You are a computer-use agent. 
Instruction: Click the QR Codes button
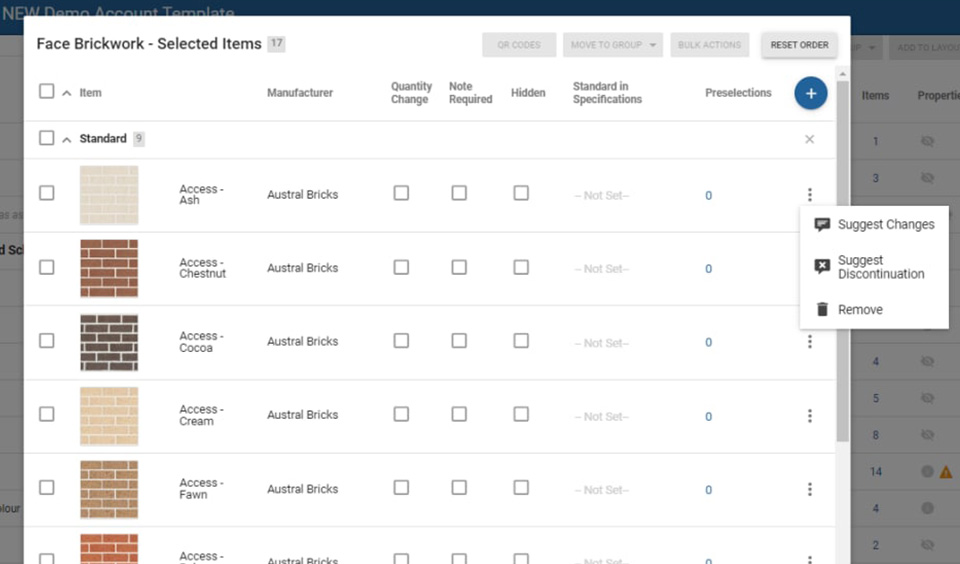coord(519,45)
